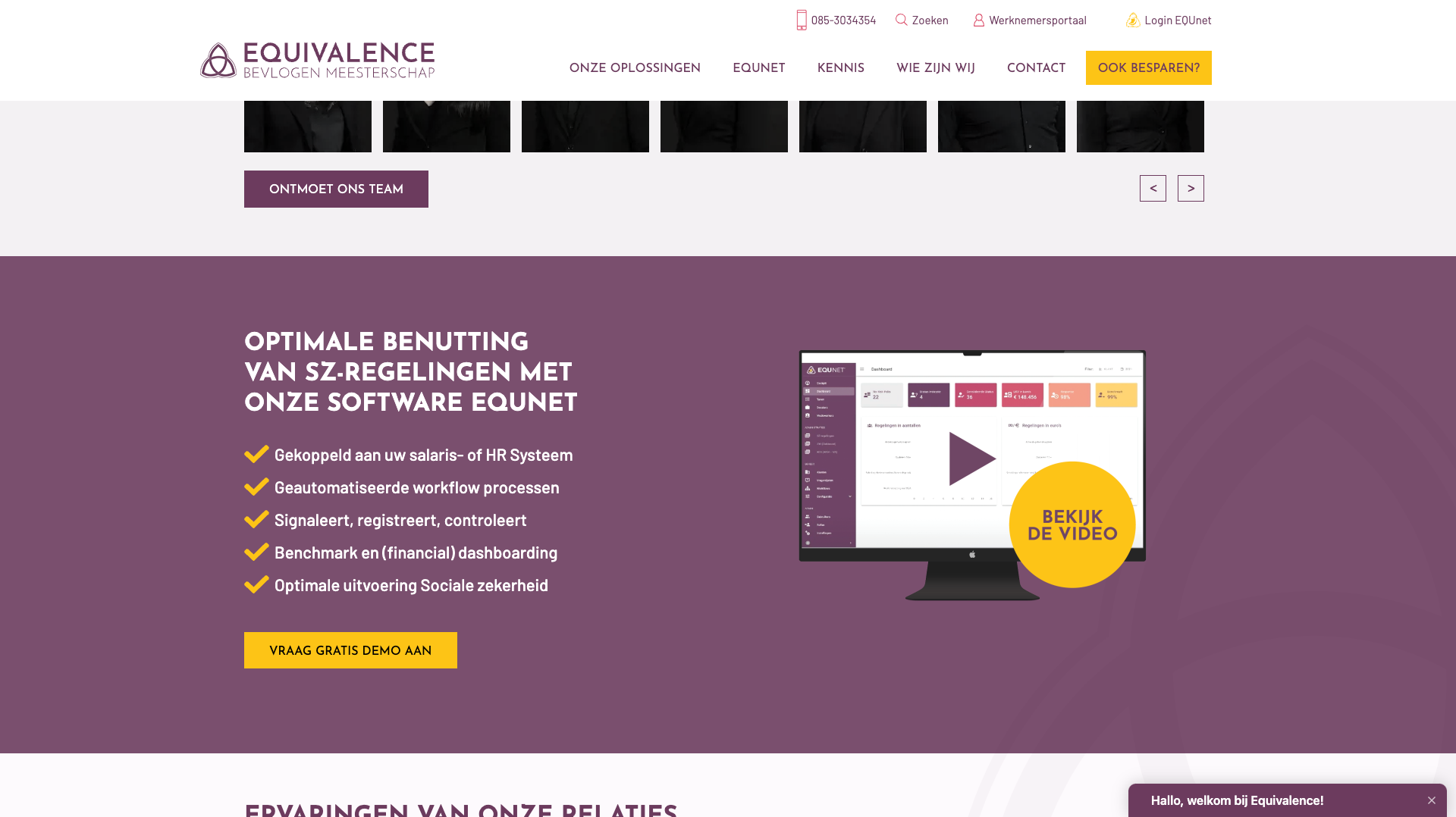Select the first team member photo
The width and height of the screenshot is (1456, 817).
point(308,127)
